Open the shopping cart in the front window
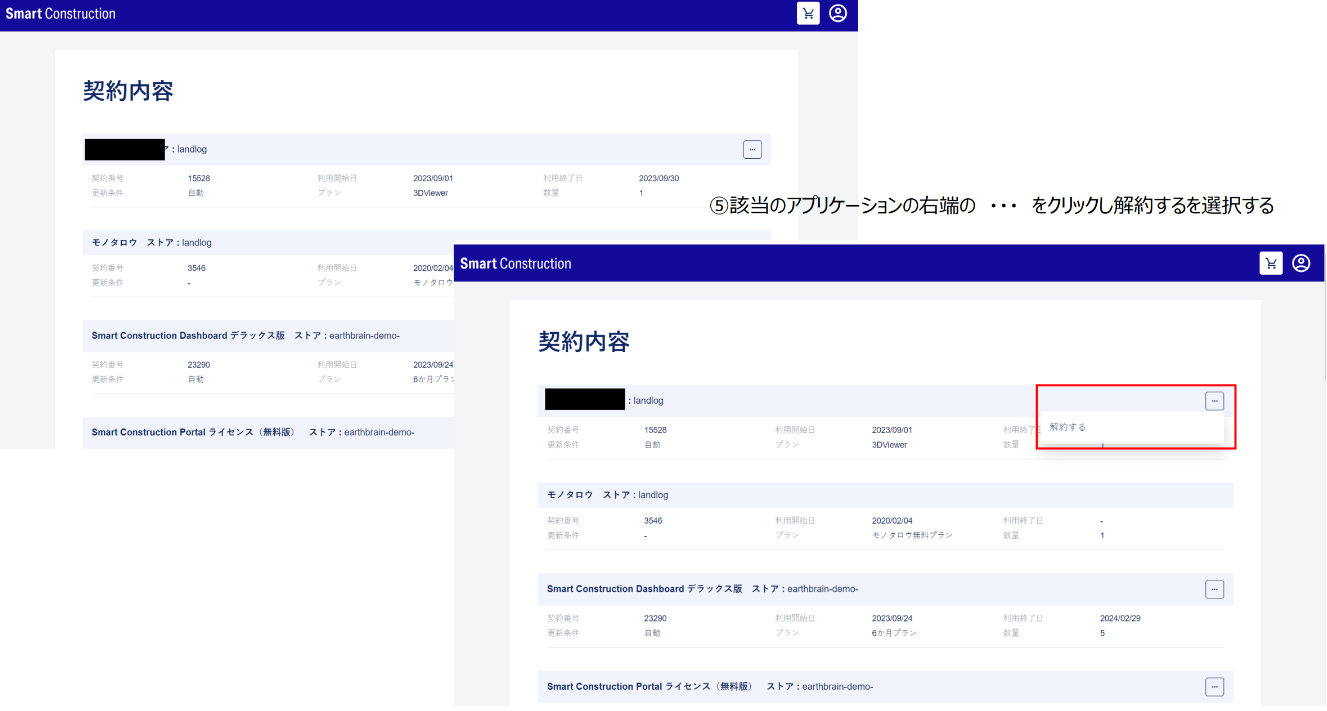Viewport: 1327px width, 711px height. pyautogui.click(x=1271, y=264)
